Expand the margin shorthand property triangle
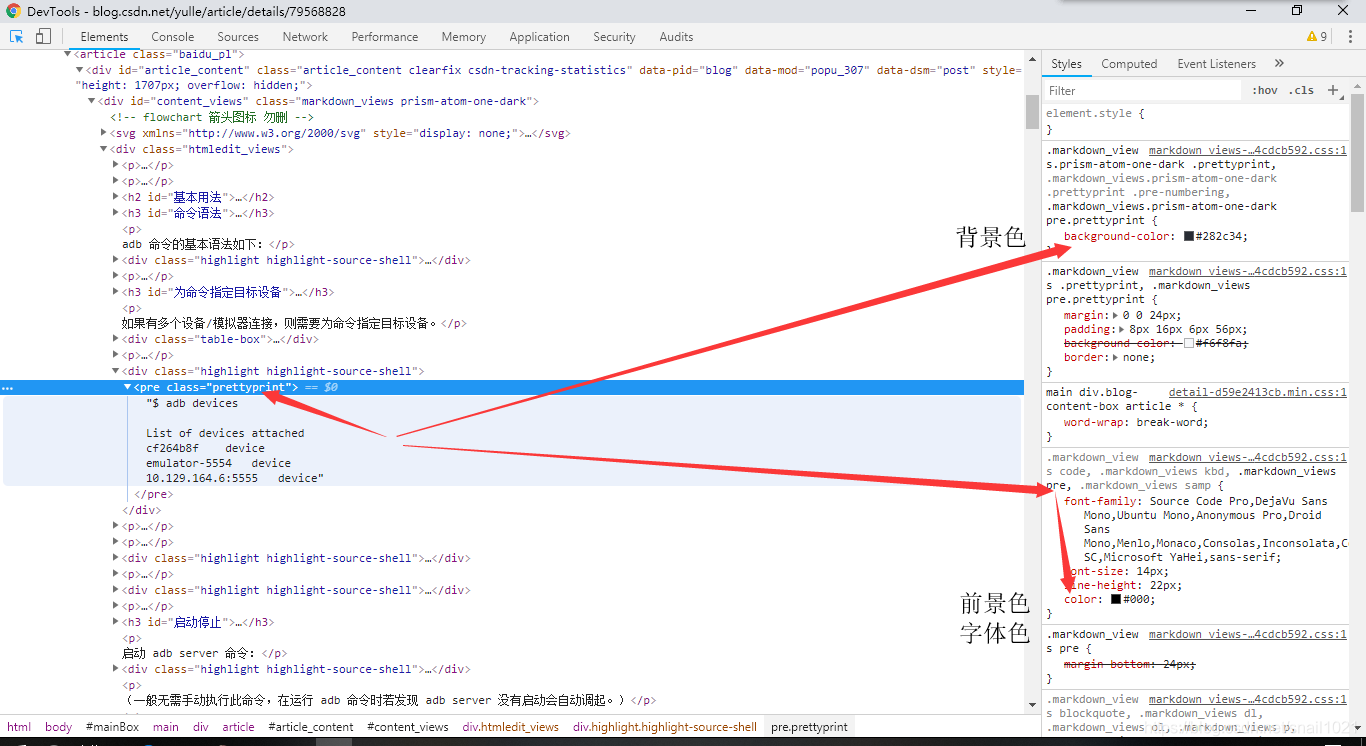 pos(1116,315)
